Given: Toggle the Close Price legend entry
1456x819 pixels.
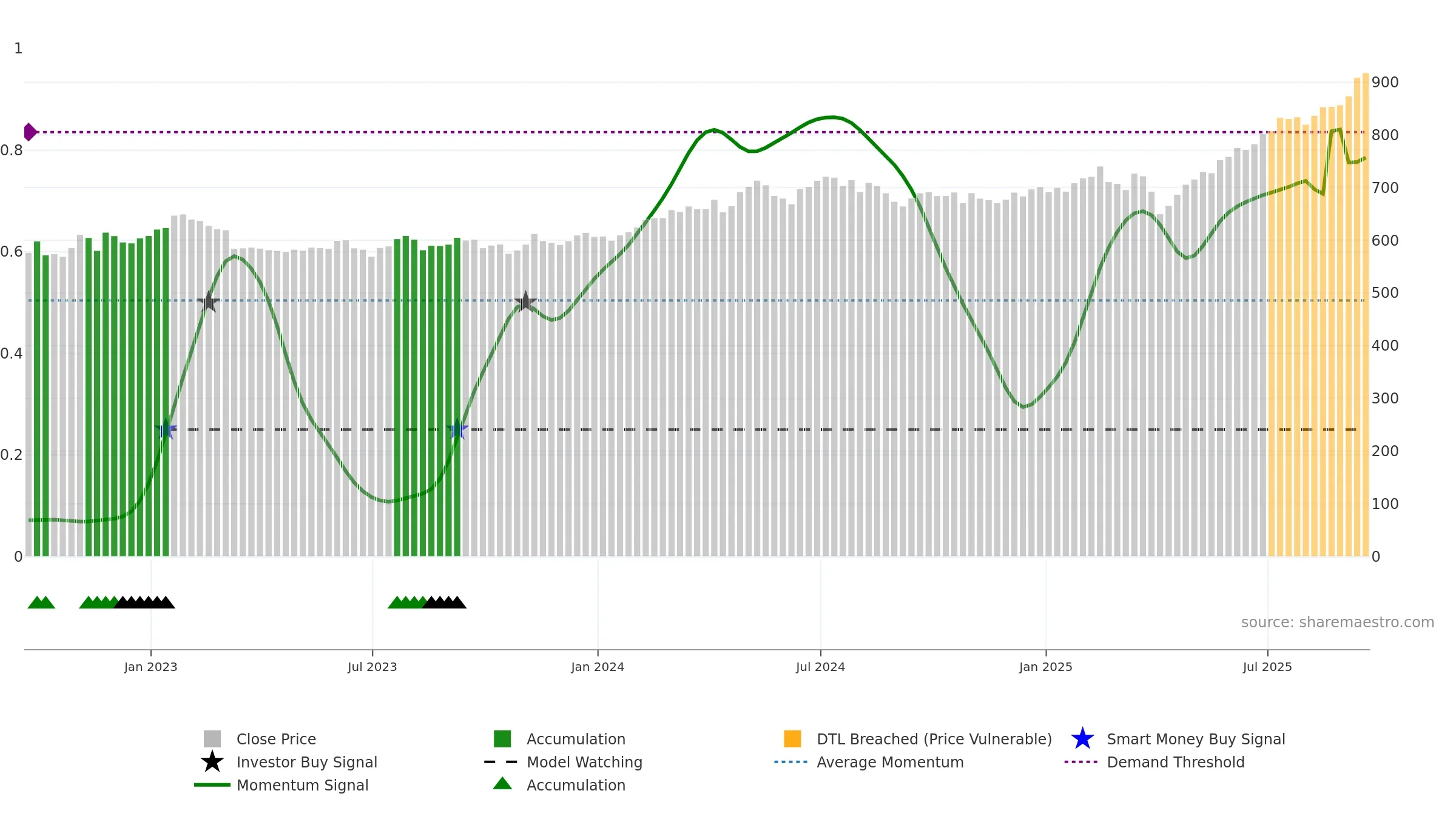Looking at the screenshot, I should pos(276,739).
